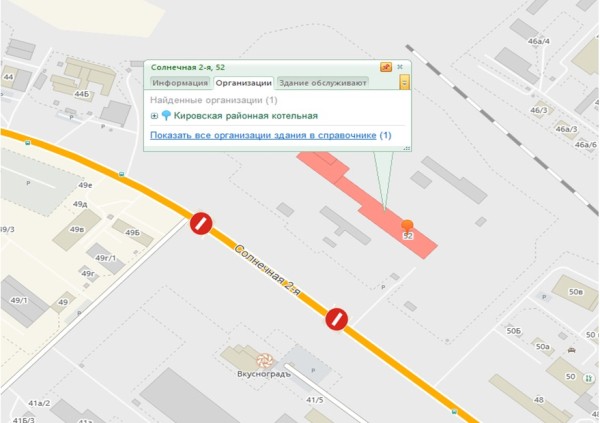Screen dimensions: 600x423
Task: Click the car icon near building 50а
Action: [x=571, y=350]
